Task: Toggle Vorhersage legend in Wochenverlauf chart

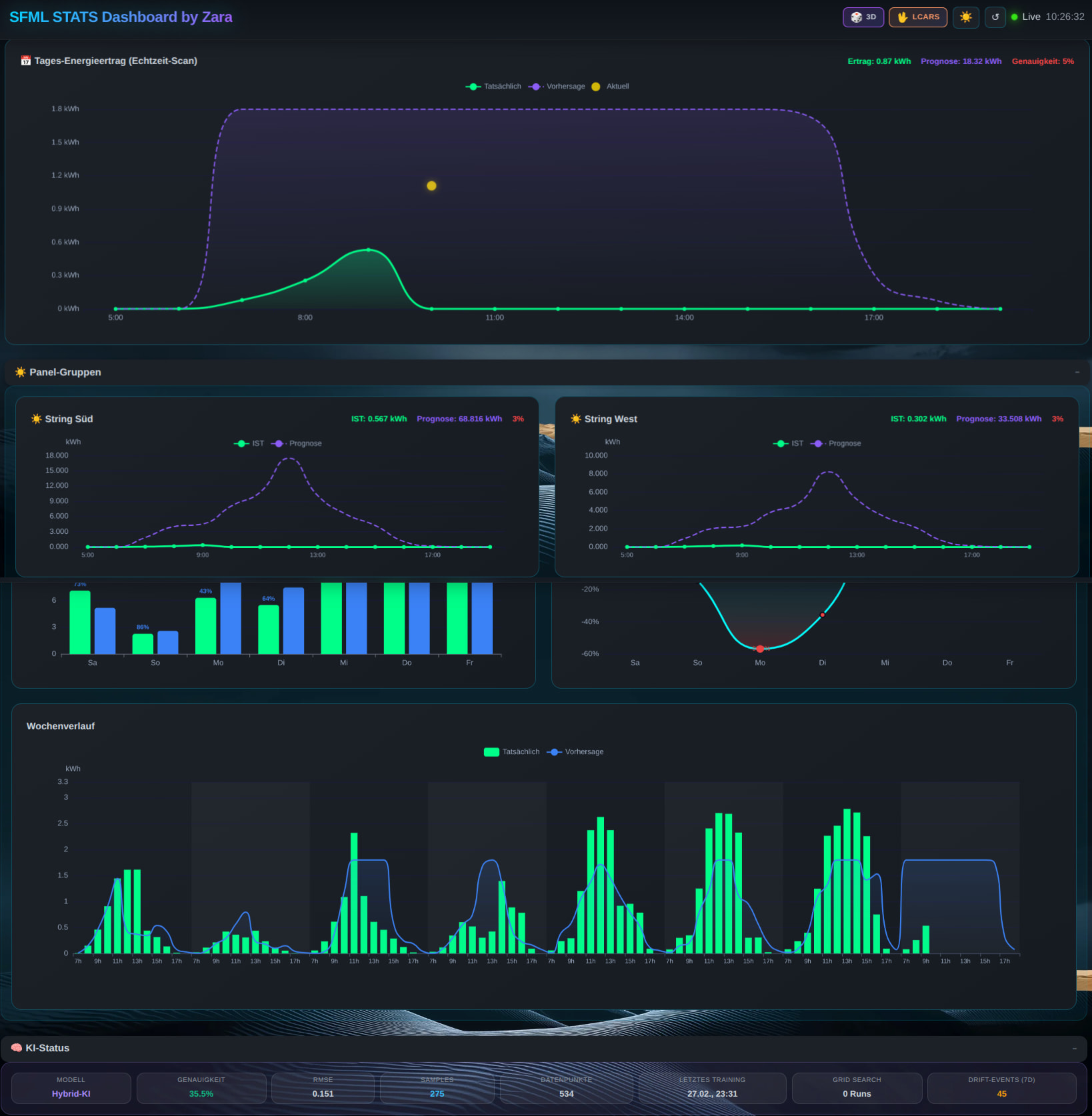Action: 576,752
